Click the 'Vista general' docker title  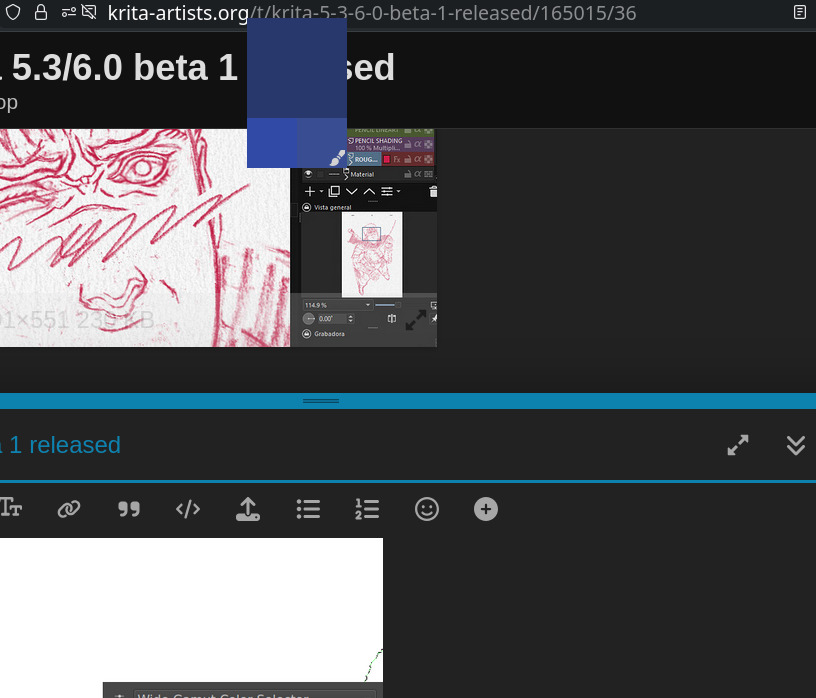point(333,207)
